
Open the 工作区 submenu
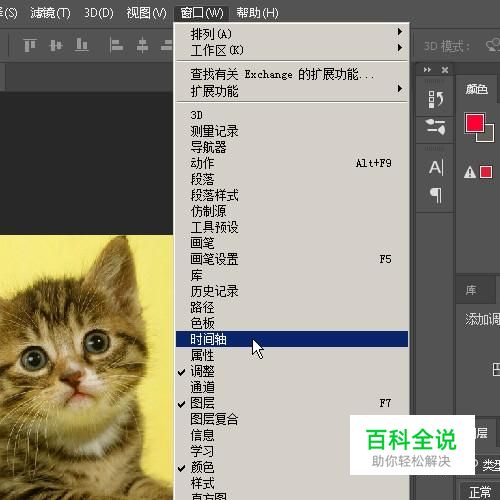[292, 50]
